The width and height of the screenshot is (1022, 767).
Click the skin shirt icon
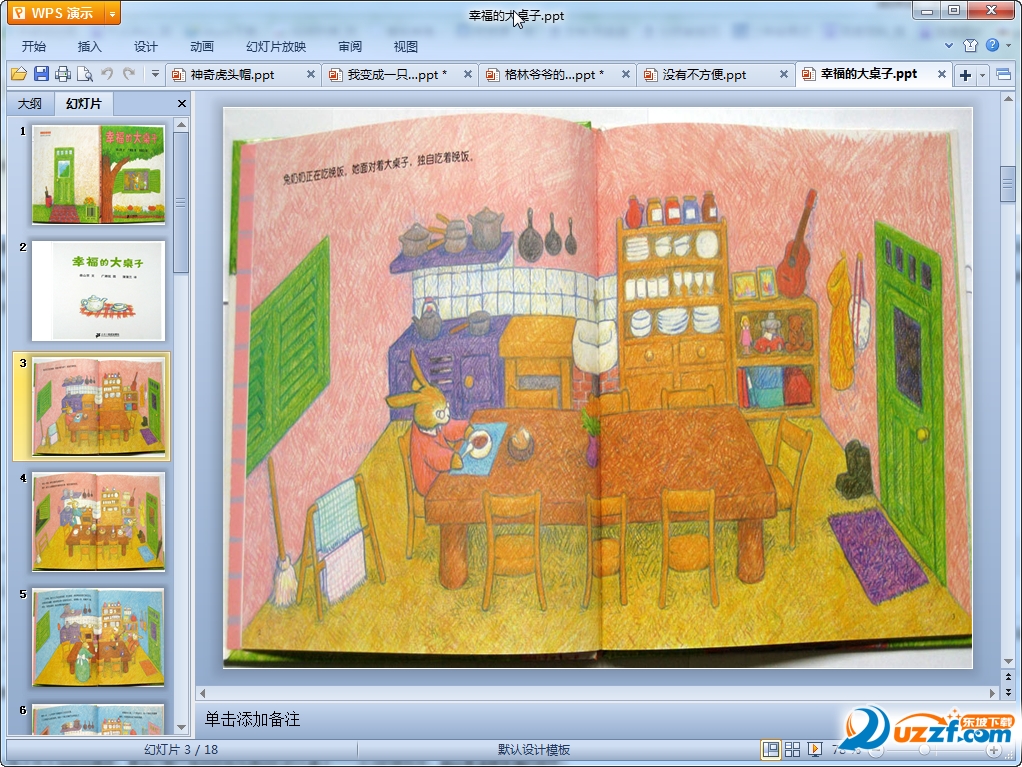[971, 45]
